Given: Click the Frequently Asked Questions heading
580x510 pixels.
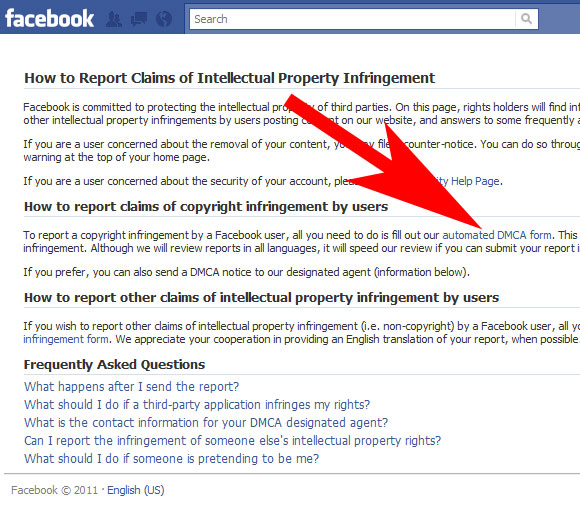Looking at the screenshot, I should point(114,365).
